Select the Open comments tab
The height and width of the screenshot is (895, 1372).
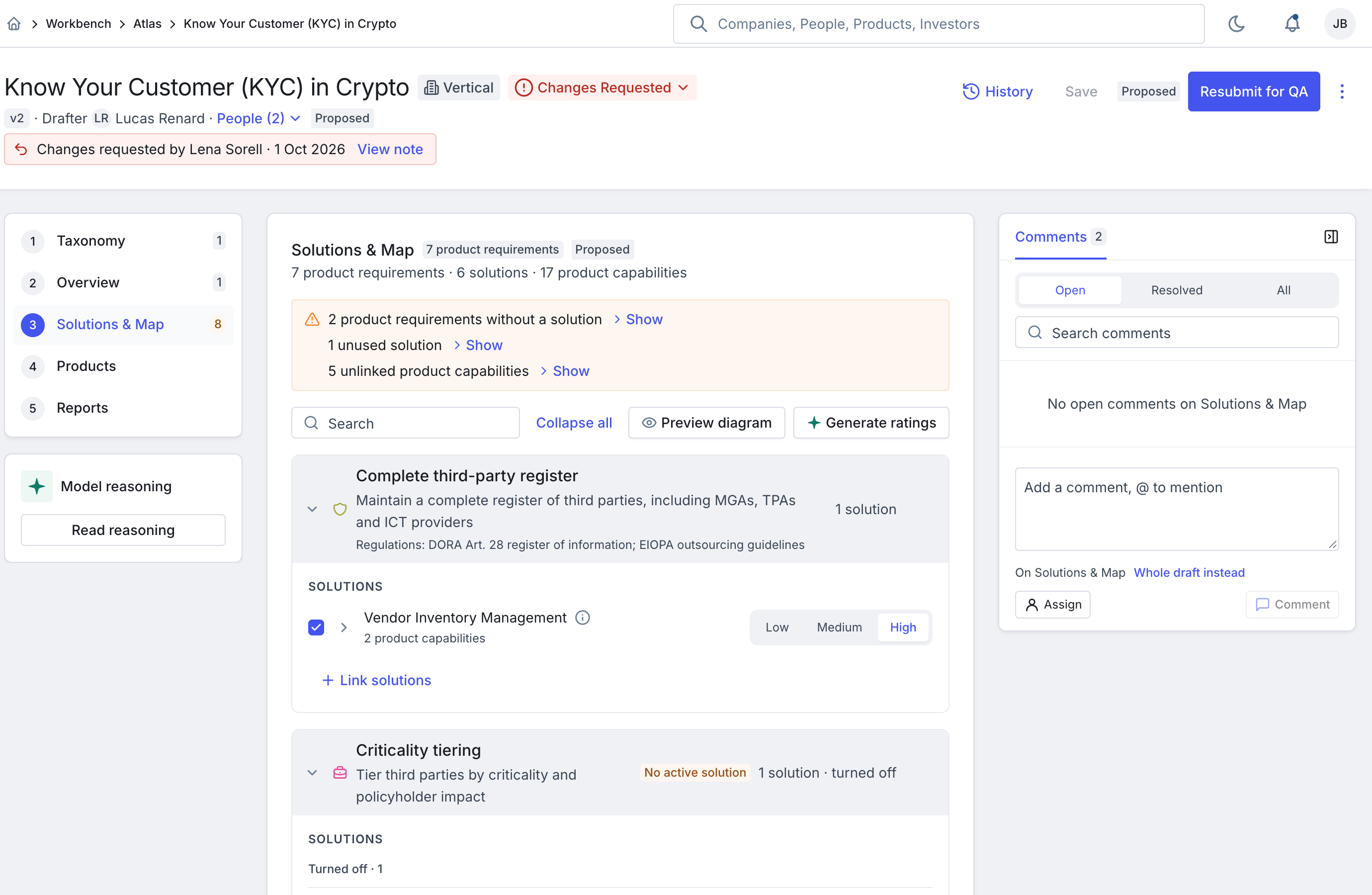[x=1070, y=290]
